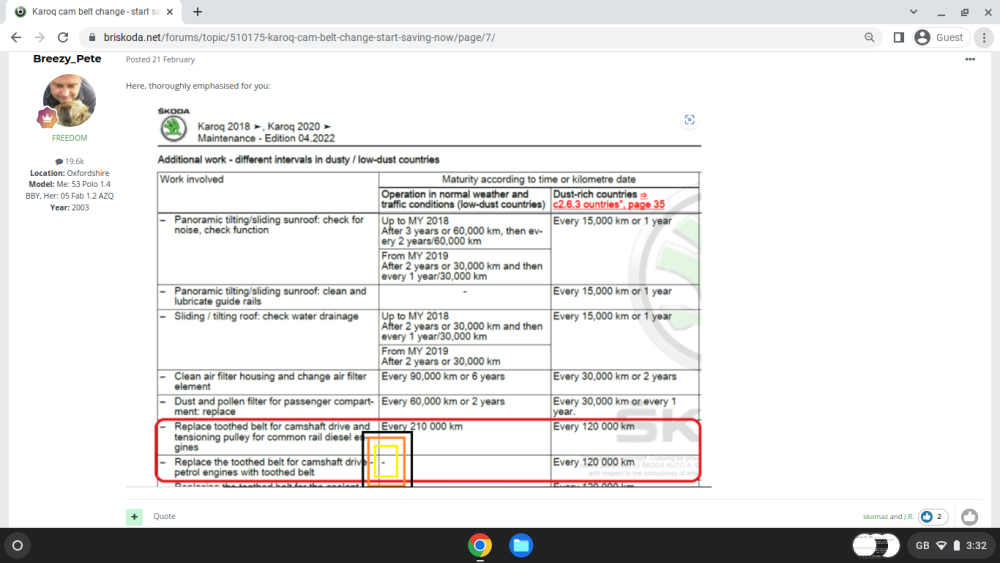Viewport: 1000px width, 563px height.
Task: Select the Karoq cam belt change tab
Action: pos(94,11)
